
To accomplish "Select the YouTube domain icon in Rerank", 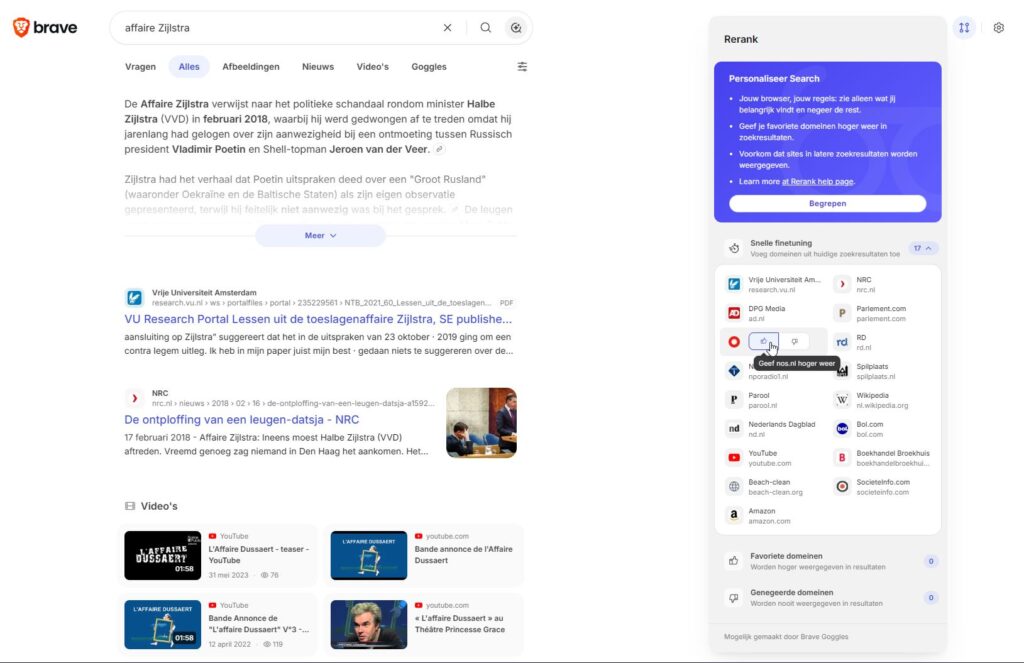I will coord(734,457).
